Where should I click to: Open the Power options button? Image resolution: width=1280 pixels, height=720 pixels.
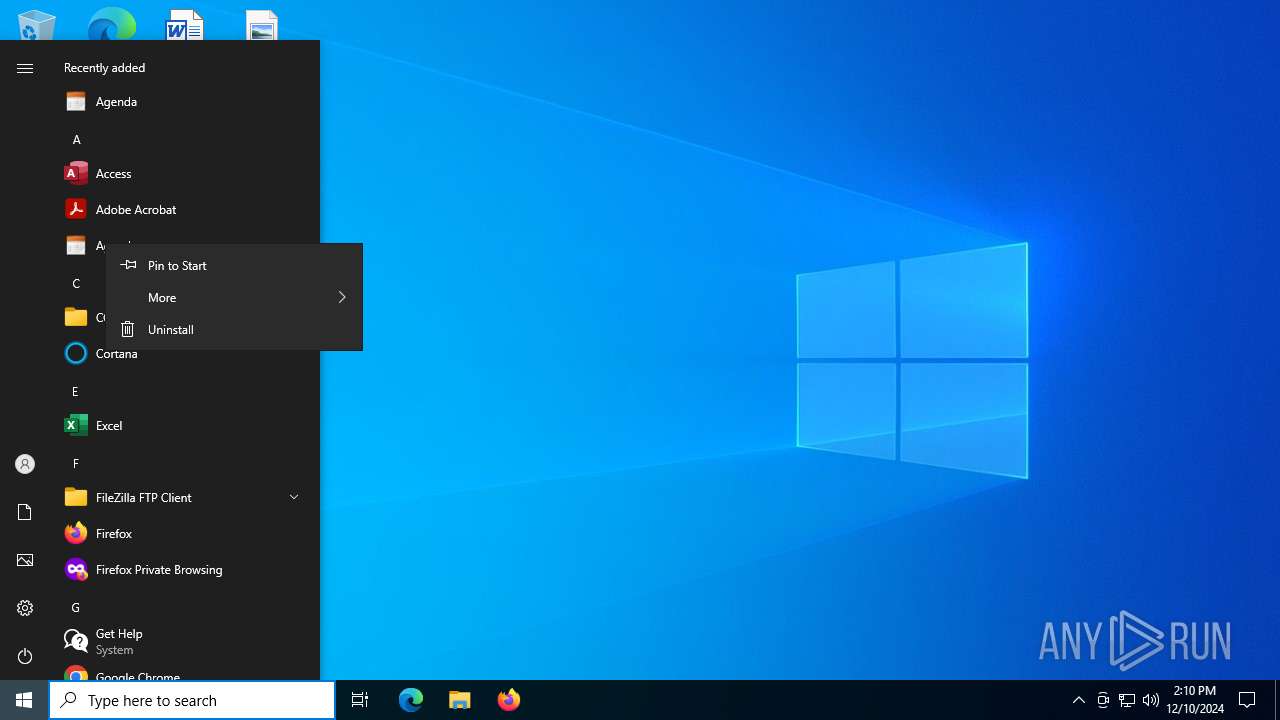click(x=25, y=656)
